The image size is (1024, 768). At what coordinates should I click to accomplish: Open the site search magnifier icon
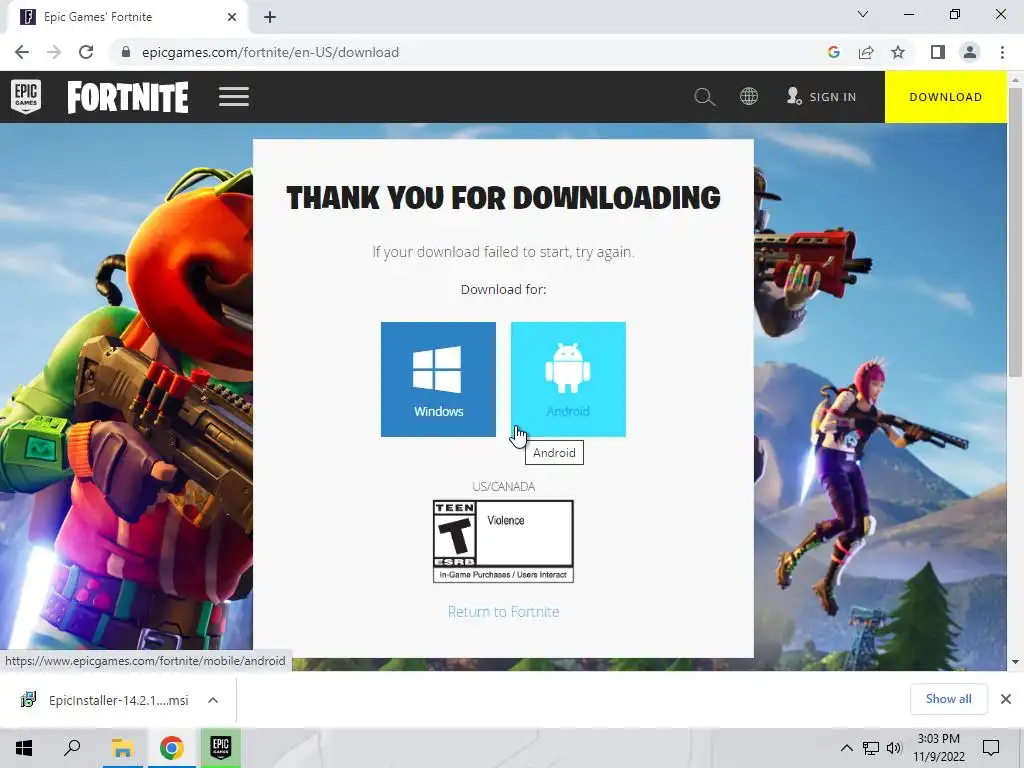[705, 97]
